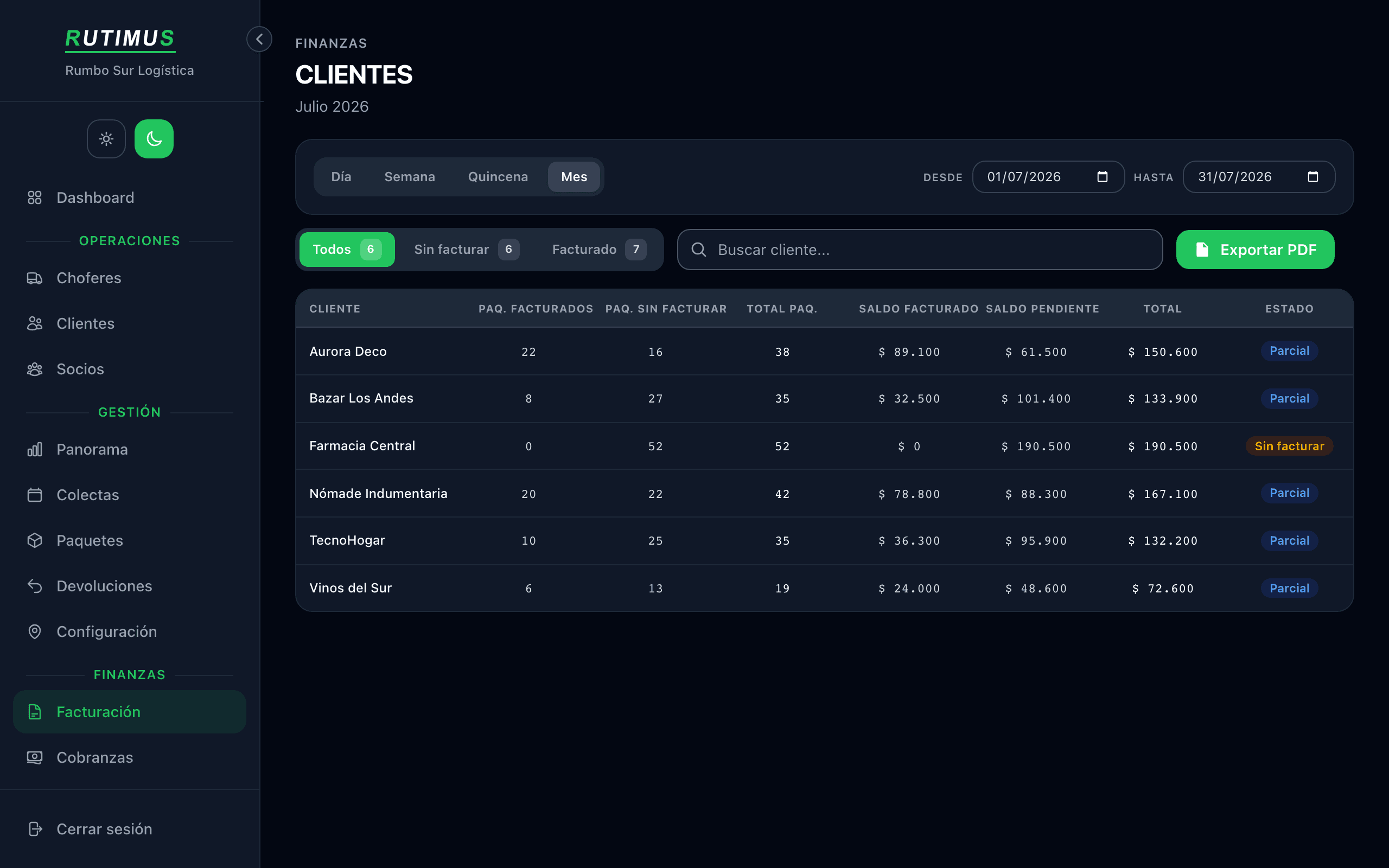Click the Configuración location pin icon
The height and width of the screenshot is (868, 1389).
(x=34, y=631)
